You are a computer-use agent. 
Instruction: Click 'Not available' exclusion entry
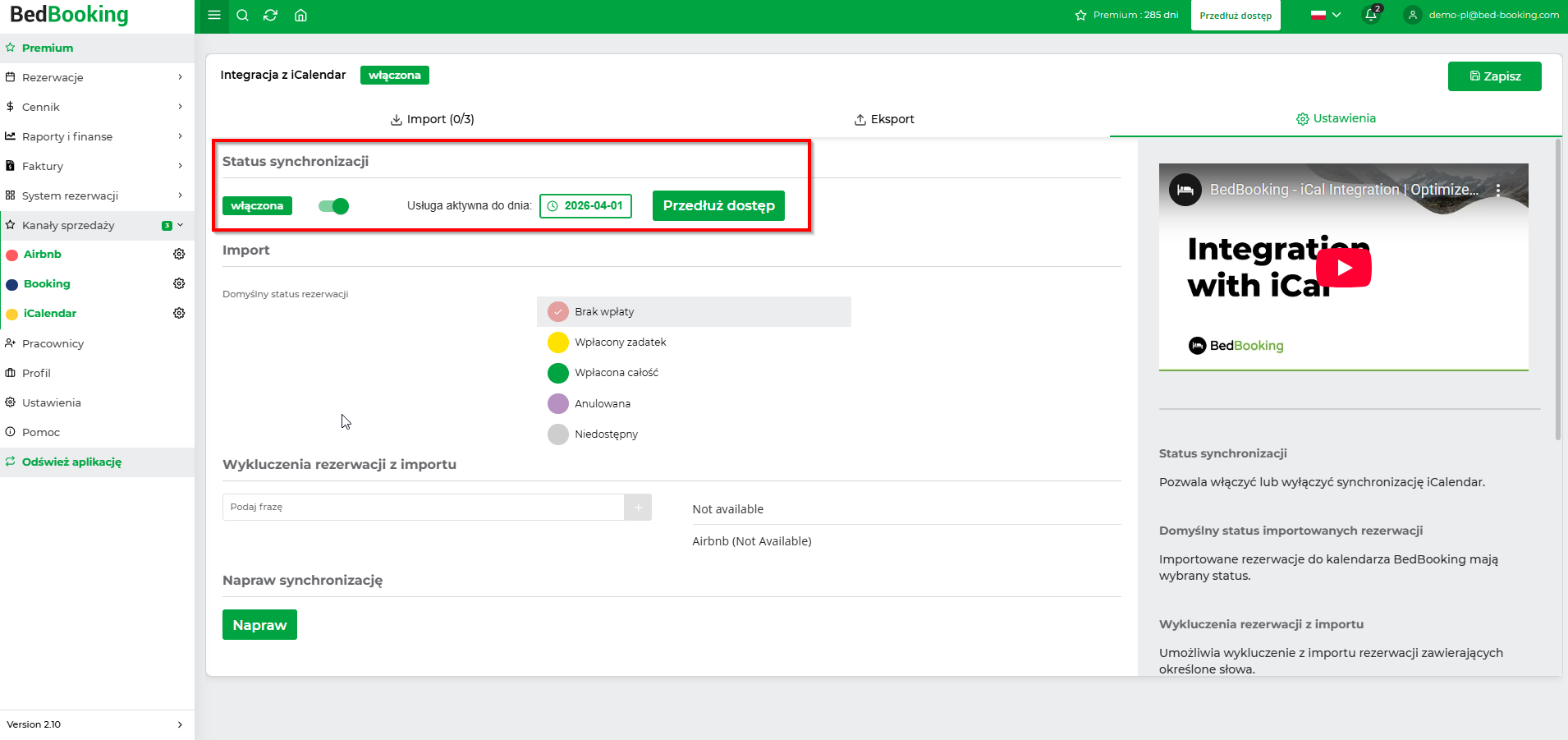pyautogui.click(x=727, y=509)
